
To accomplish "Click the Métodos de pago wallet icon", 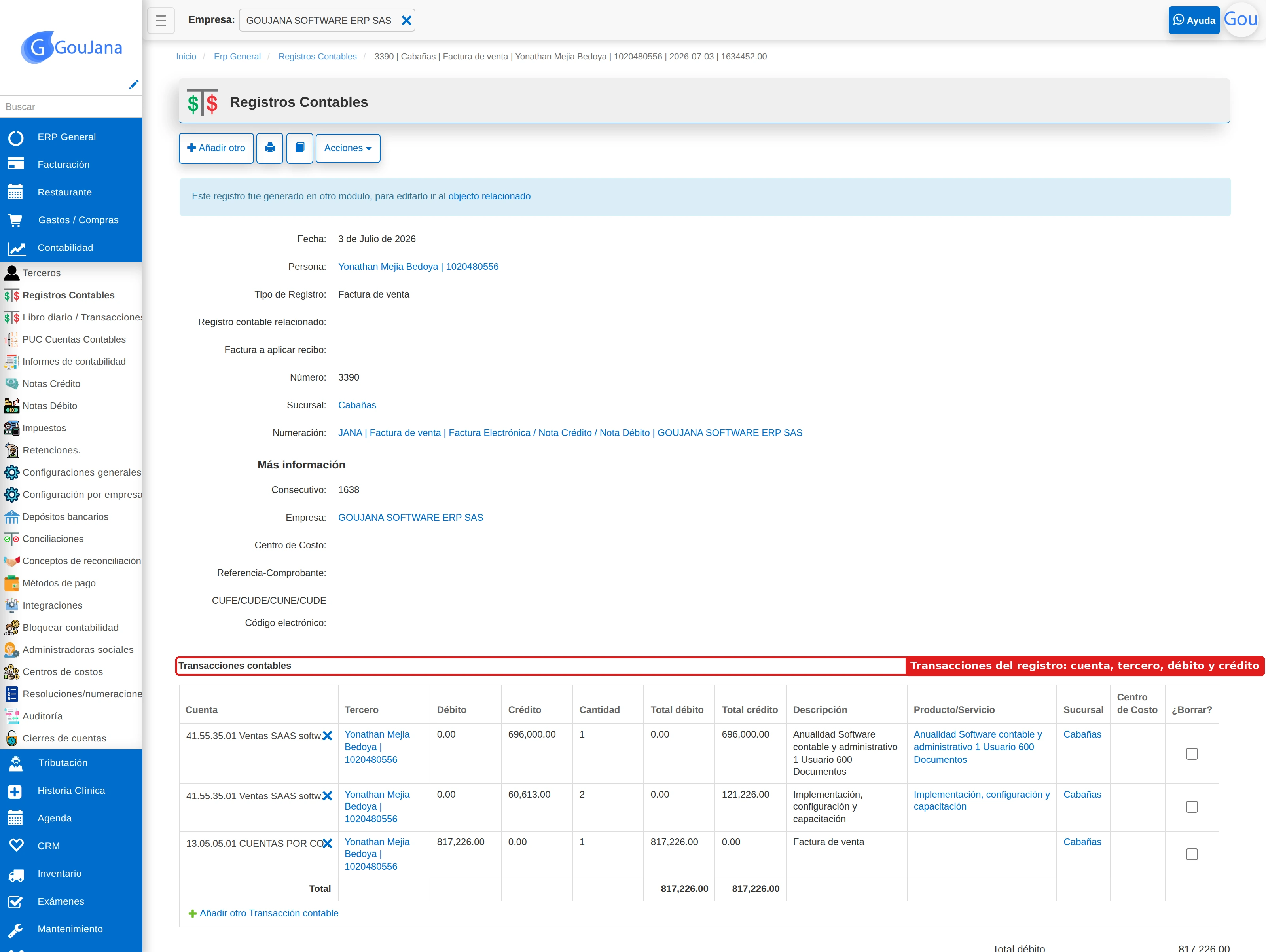I will [11, 583].
